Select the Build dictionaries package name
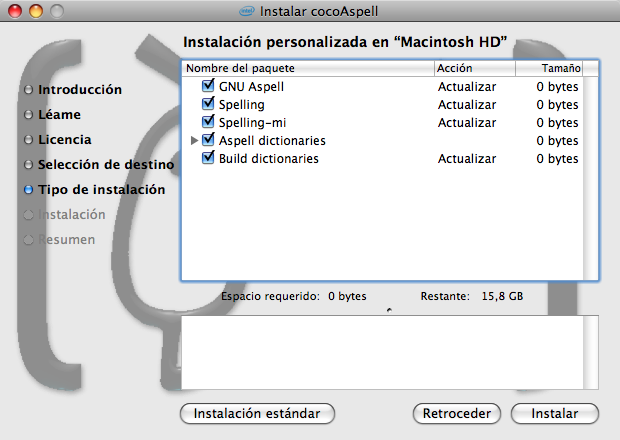 click(269, 159)
